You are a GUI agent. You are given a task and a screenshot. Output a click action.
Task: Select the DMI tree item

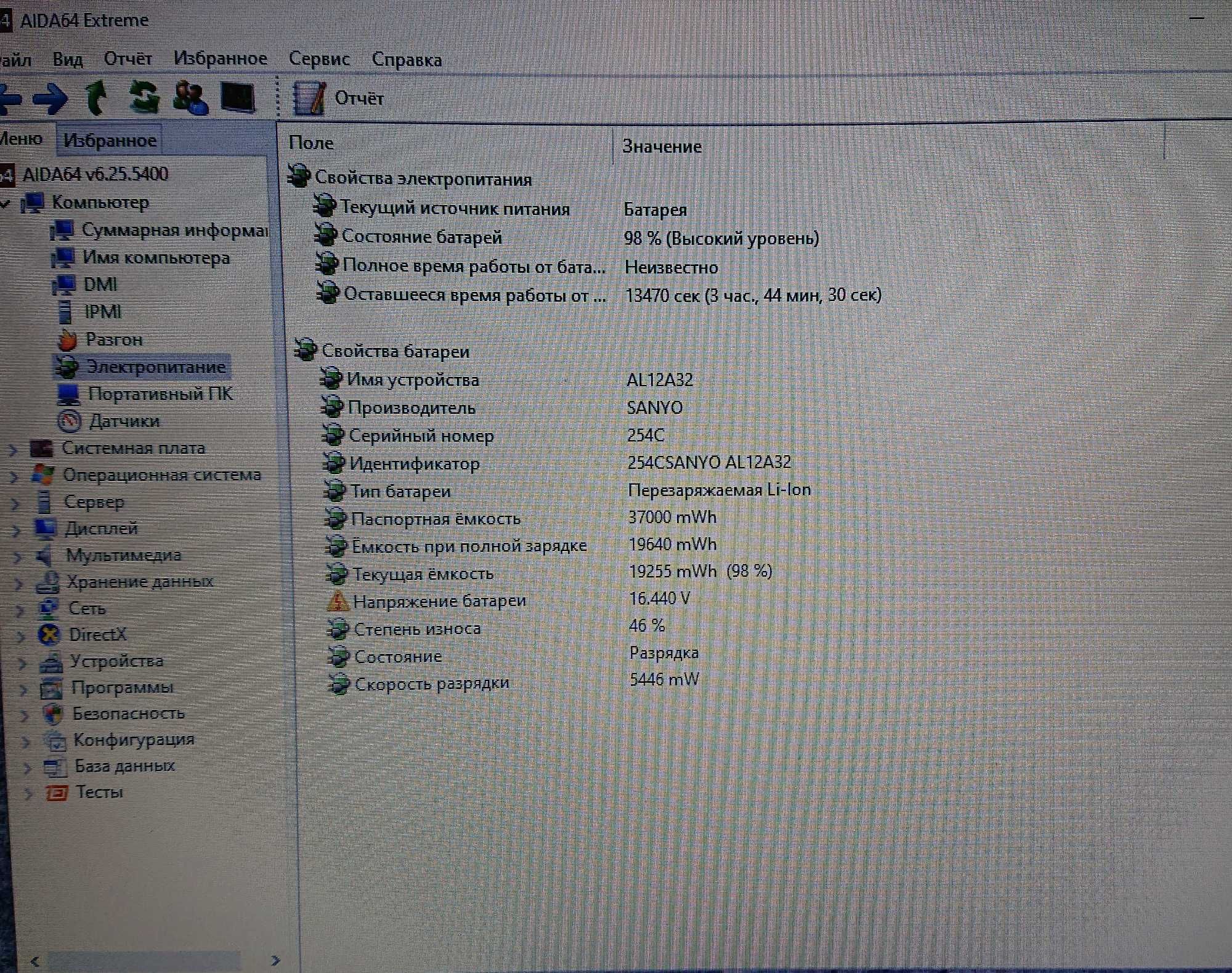coord(100,285)
